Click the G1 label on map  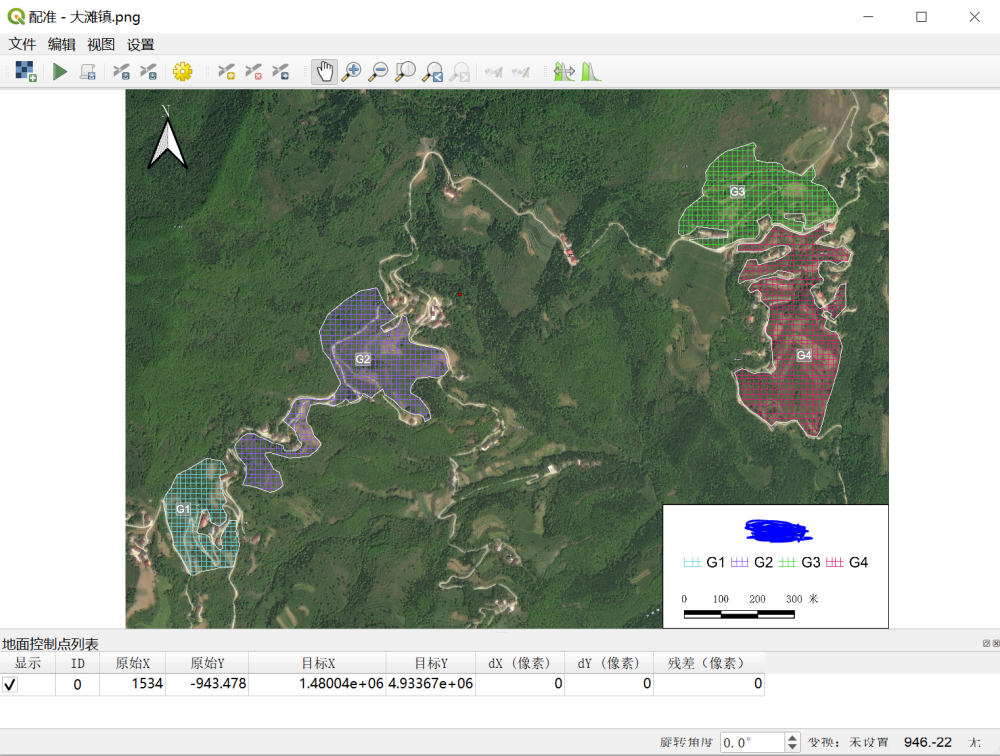click(183, 508)
